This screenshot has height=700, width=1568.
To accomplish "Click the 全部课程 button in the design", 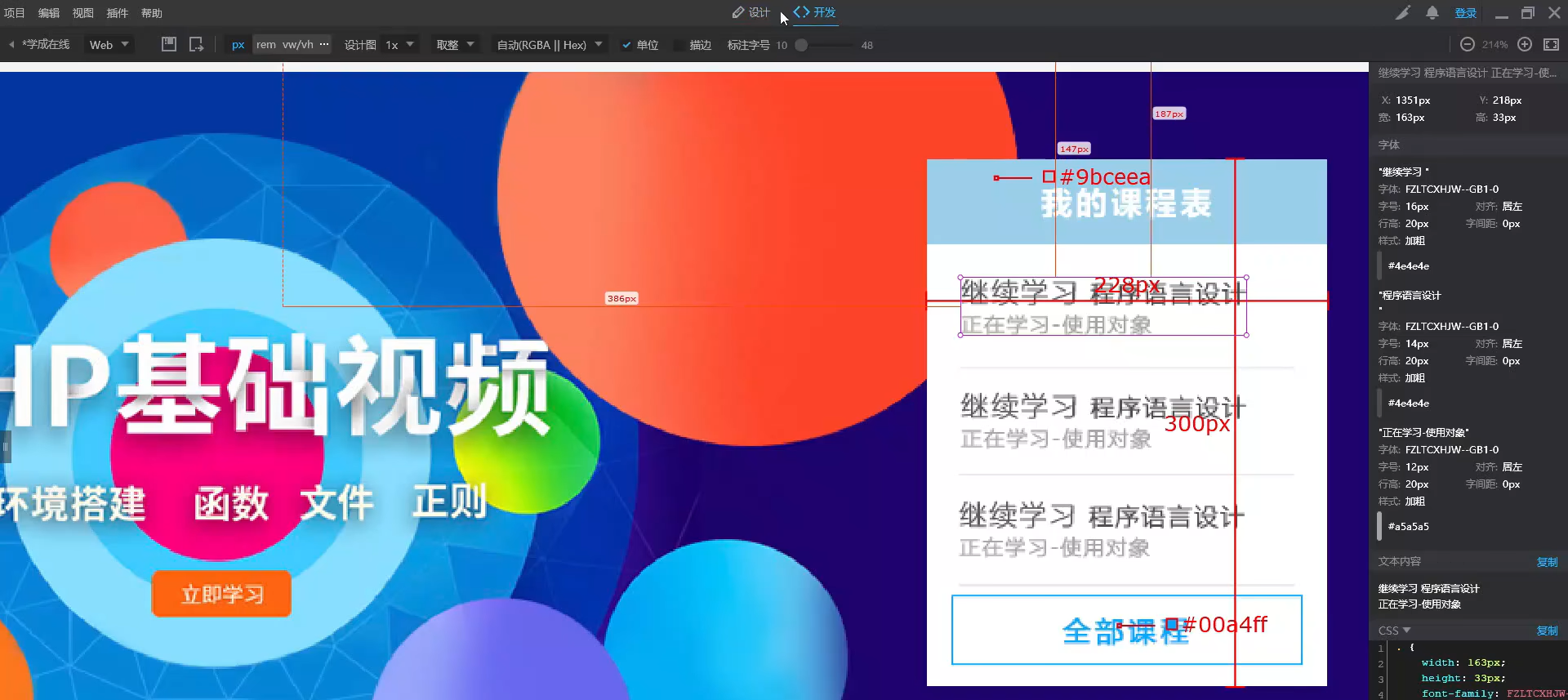I will (x=1127, y=630).
